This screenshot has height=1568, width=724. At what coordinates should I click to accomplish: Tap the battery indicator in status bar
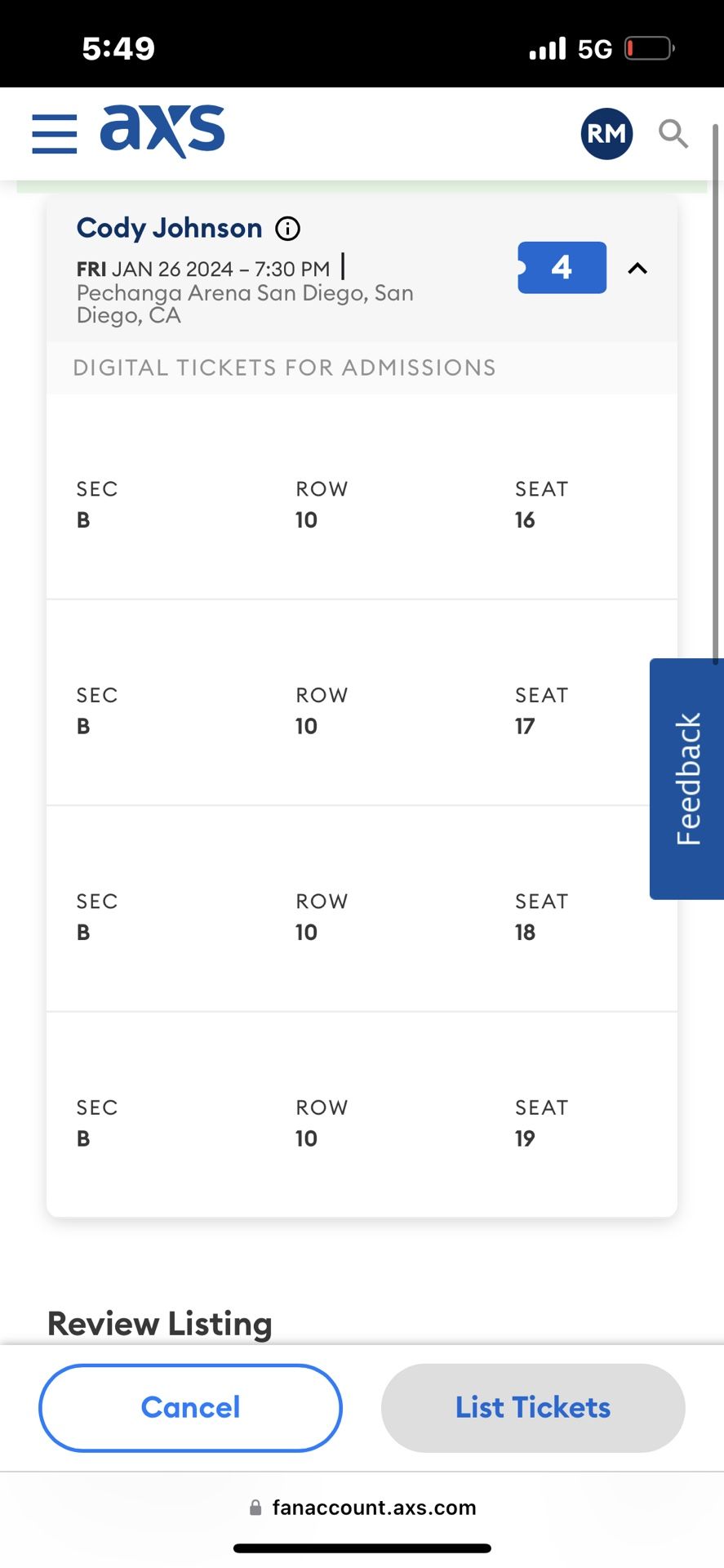(x=649, y=49)
